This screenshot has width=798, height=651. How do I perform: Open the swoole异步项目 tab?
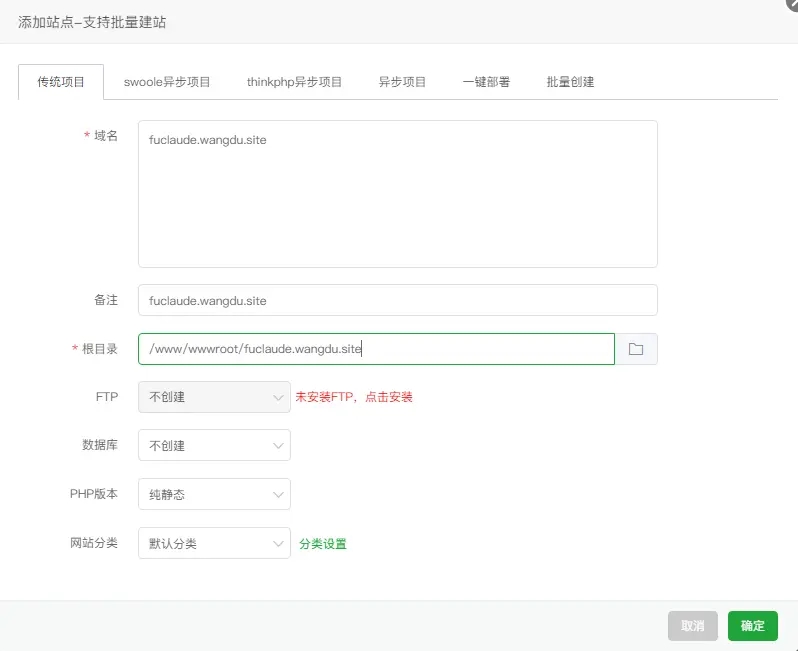pos(167,82)
